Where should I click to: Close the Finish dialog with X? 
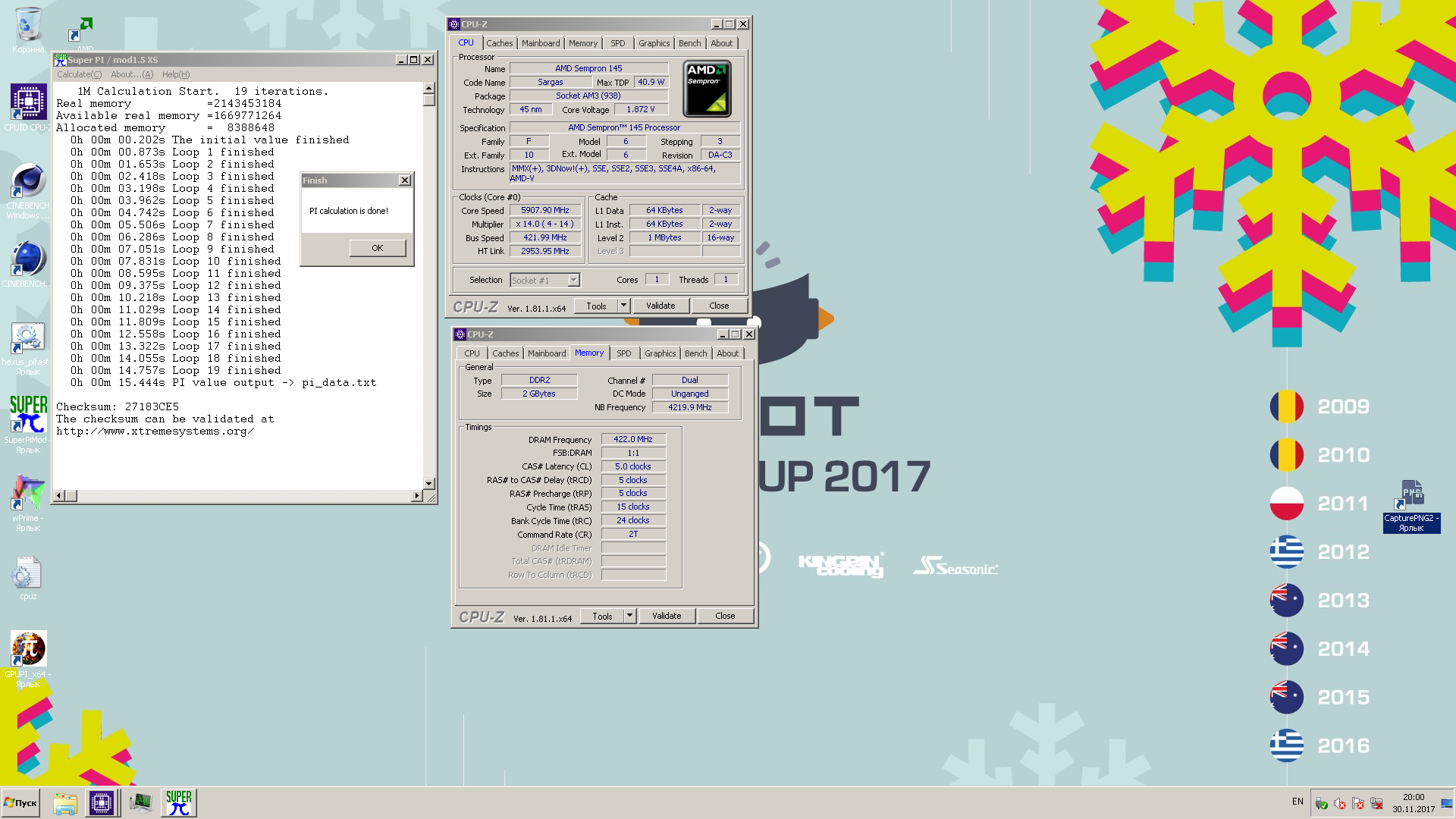click(405, 180)
